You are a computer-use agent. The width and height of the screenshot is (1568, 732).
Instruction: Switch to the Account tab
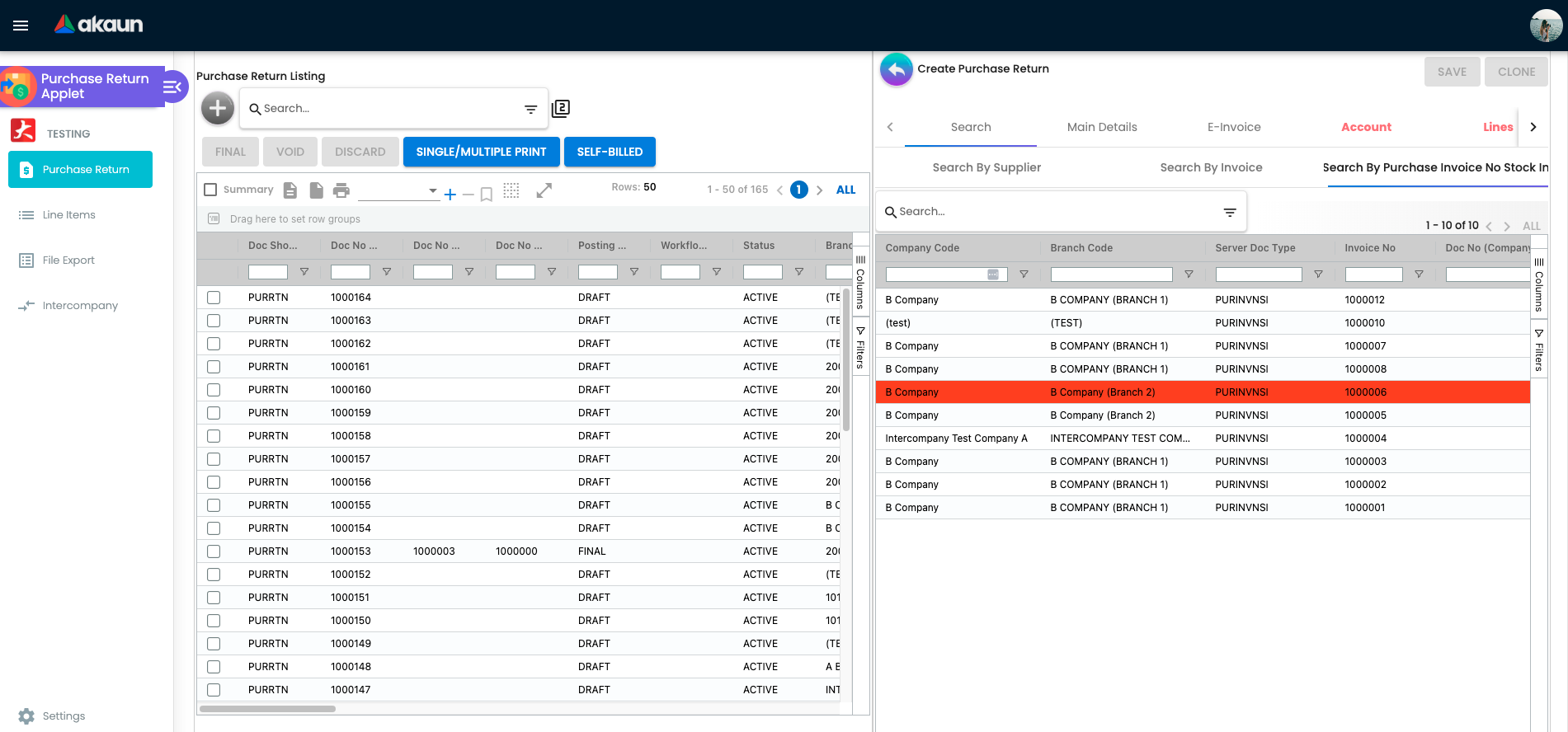(1366, 127)
